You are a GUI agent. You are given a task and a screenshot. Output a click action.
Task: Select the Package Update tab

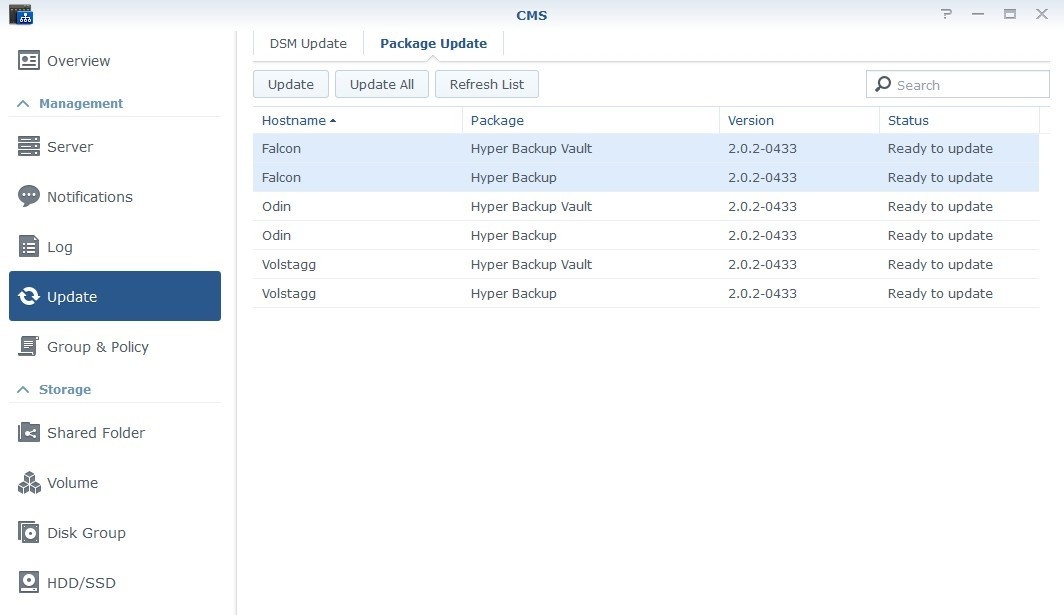tap(434, 43)
